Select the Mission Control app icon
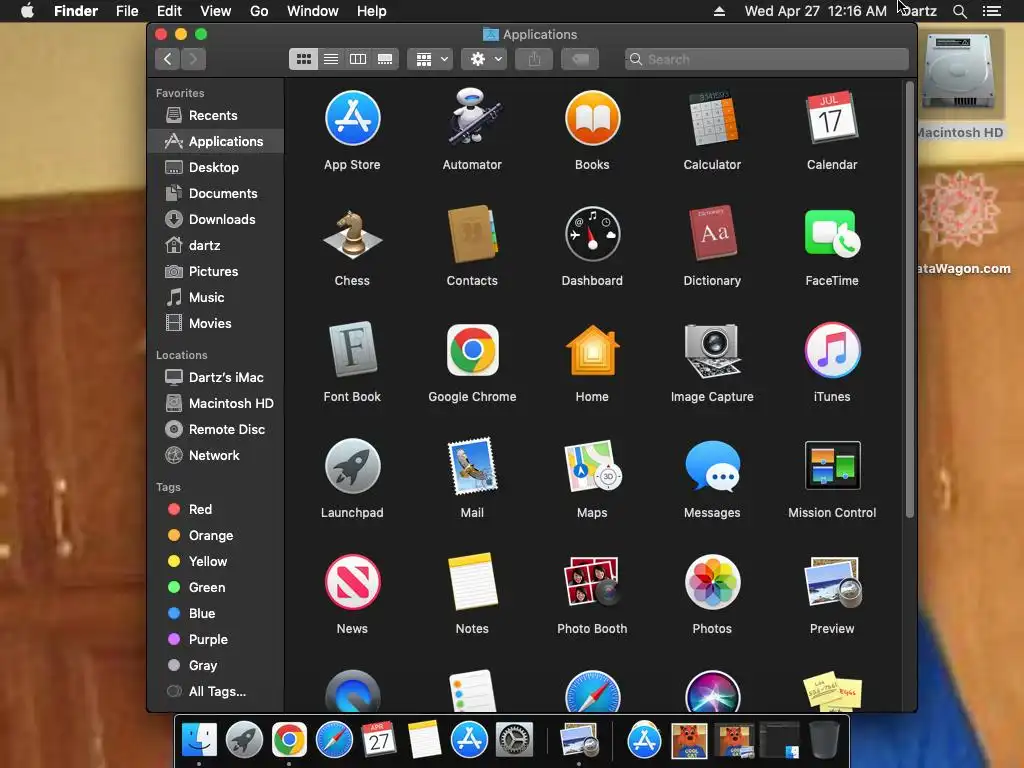The width and height of the screenshot is (1024, 768). click(x=832, y=466)
